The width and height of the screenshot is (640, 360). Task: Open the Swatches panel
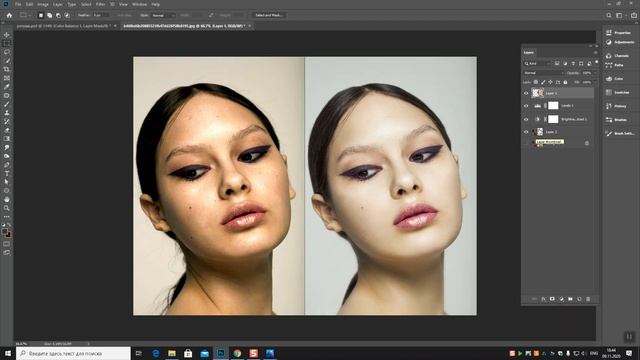pyautogui.click(x=619, y=93)
